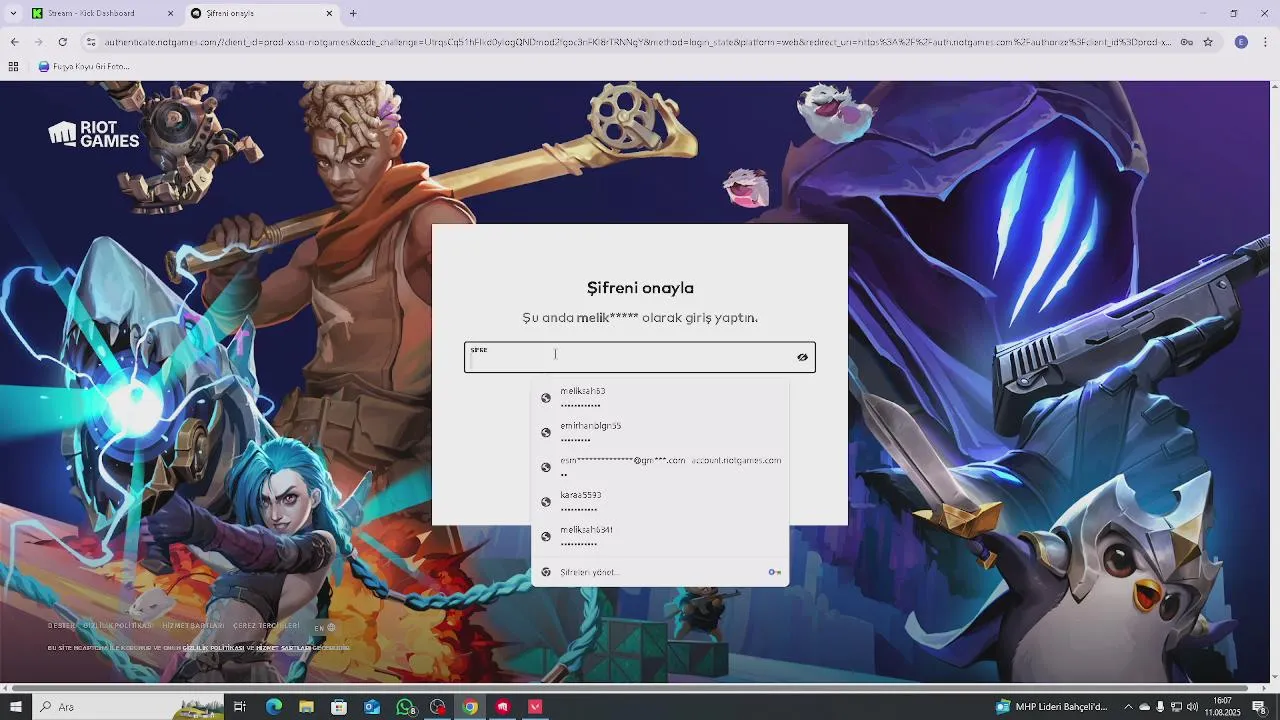Show hidden system tray icons
Screen dimensions: 1280x720
[x=1128, y=707]
